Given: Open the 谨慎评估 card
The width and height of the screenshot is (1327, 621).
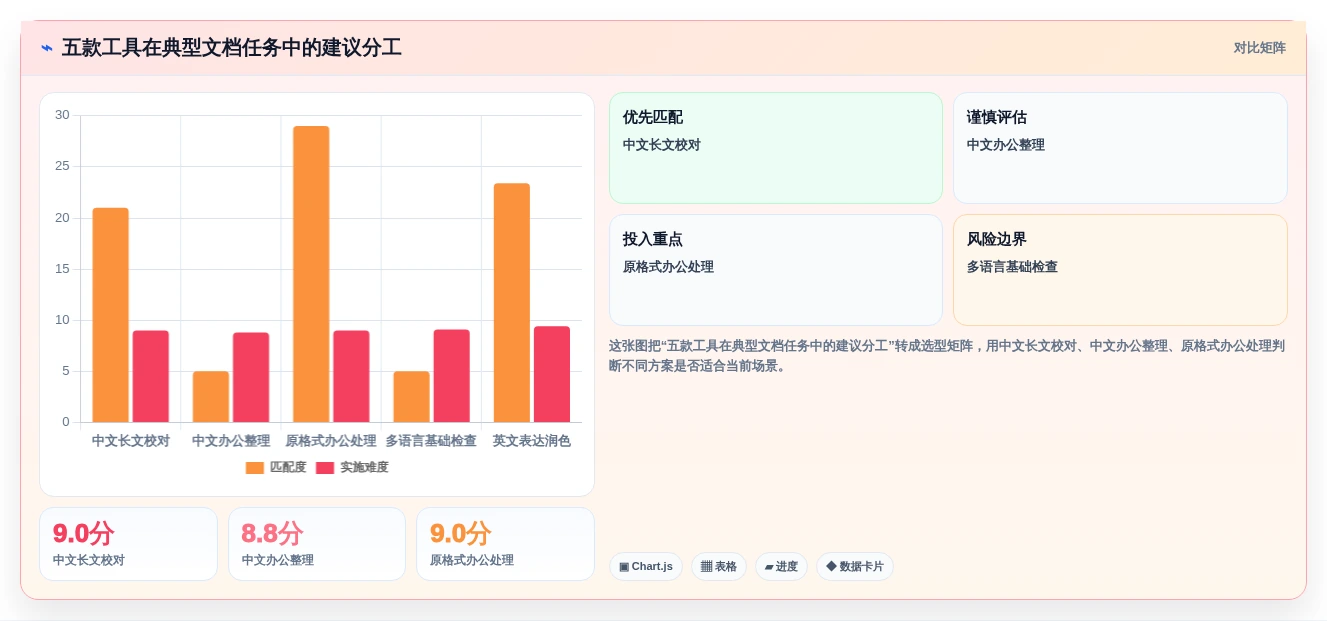Looking at the screenshot, I should 1120,148.
